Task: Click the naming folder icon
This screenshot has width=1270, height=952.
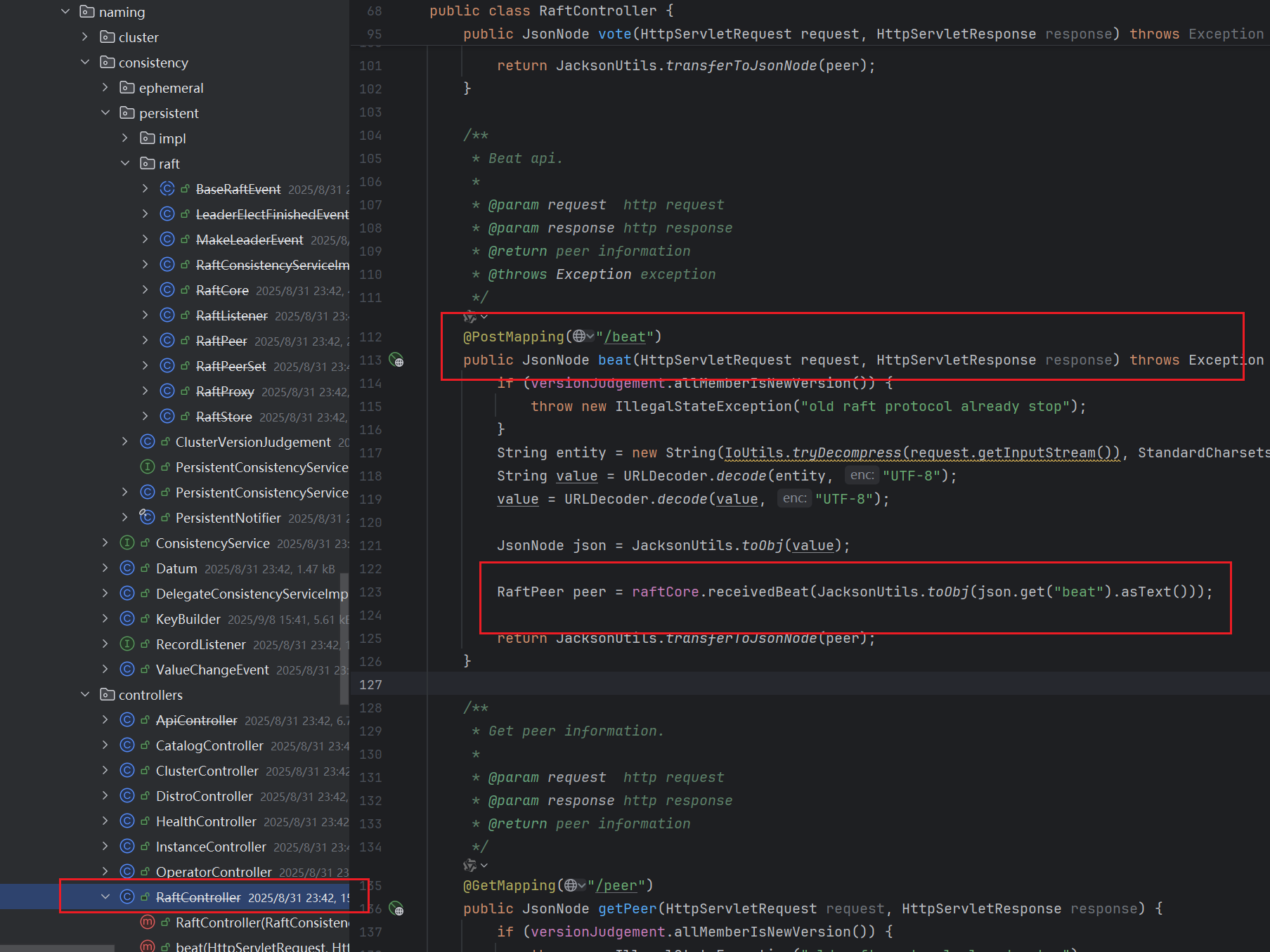Action: tap(87, 12)
